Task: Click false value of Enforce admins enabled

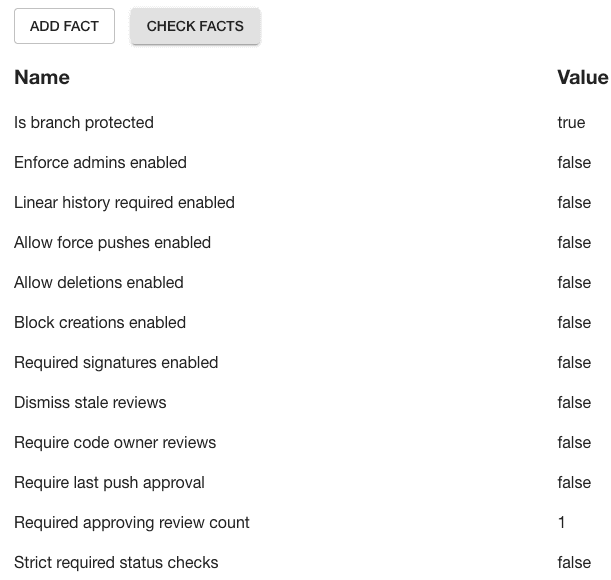Action: [574, 163]
